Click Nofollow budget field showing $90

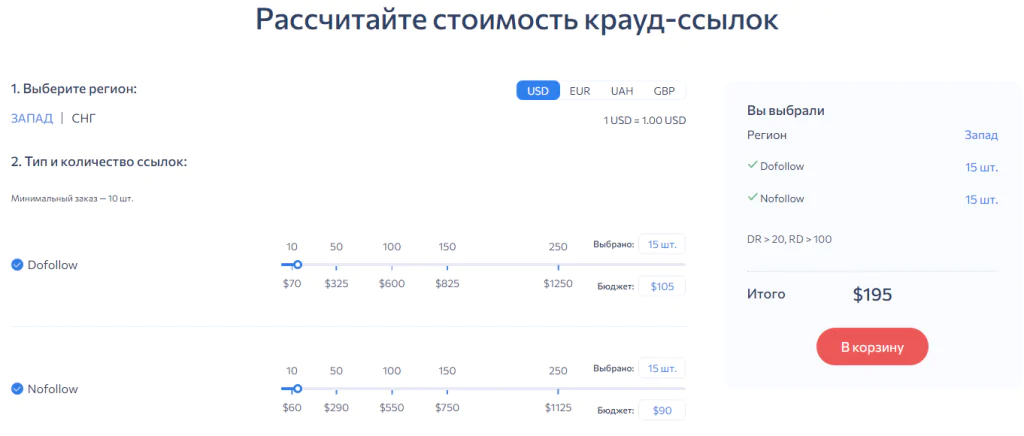pos(661,411)
